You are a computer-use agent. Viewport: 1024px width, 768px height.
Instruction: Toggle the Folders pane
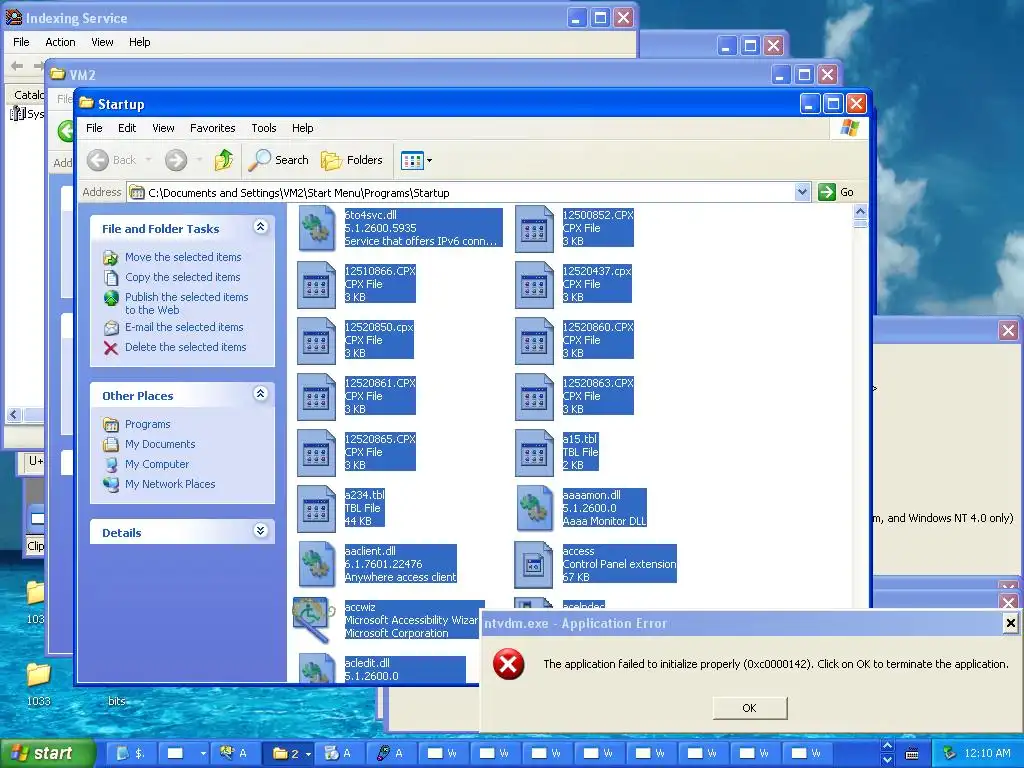pyautogui.click(x=351, y=160)
